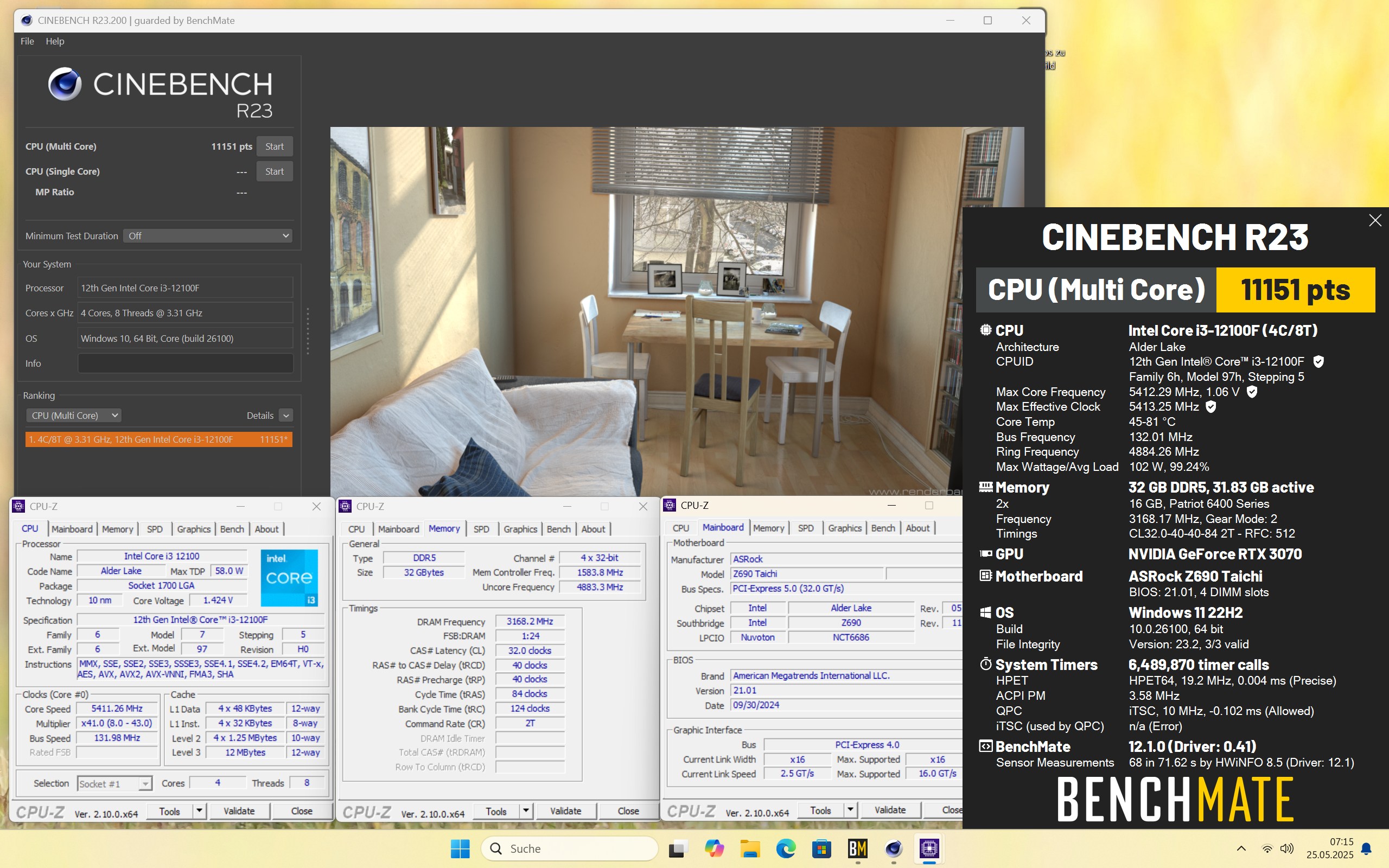
Task: Click Validate in the Memory CPU-Z window
Action: (565, 810)
